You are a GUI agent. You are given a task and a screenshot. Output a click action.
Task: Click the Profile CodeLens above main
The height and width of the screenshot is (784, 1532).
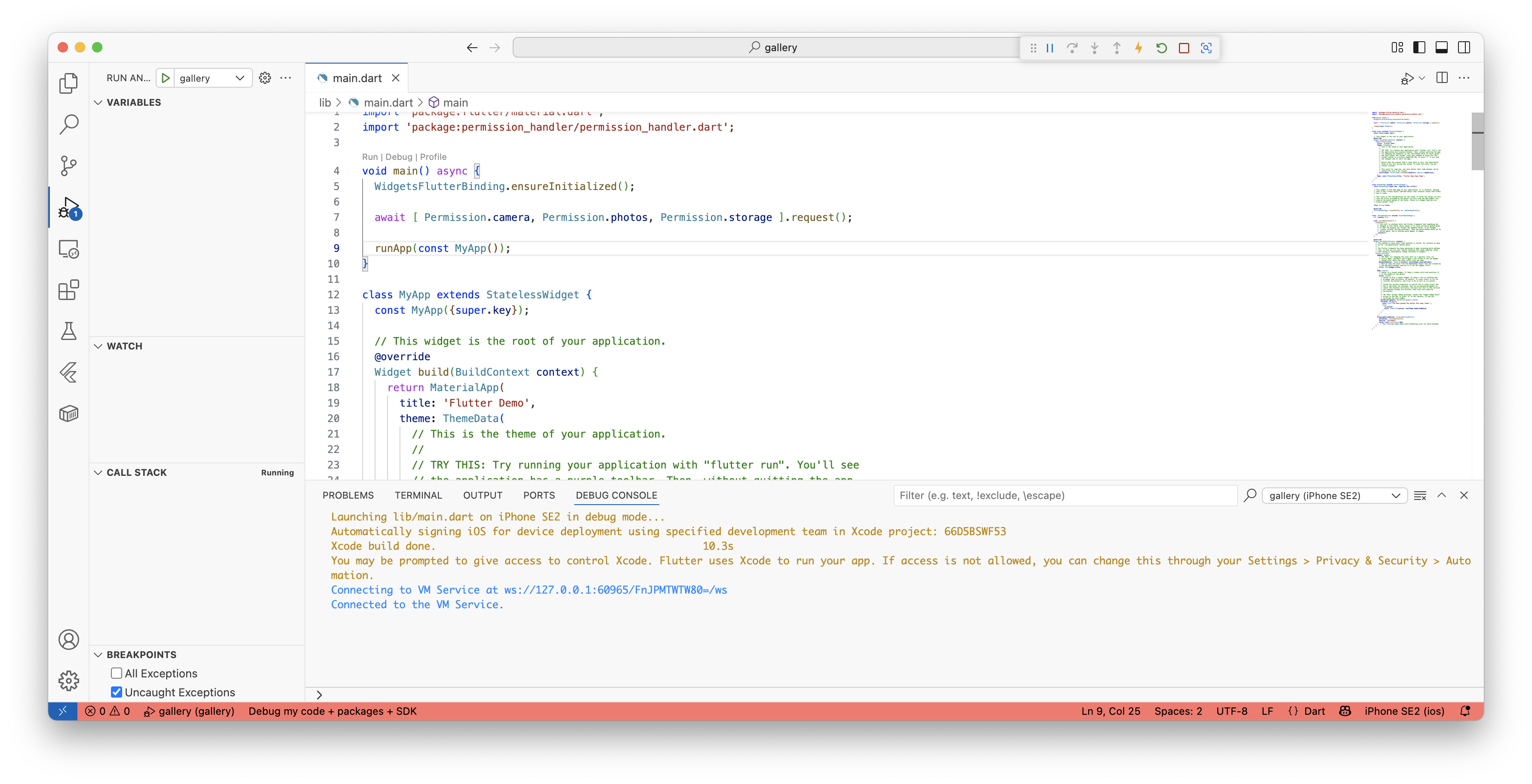click(433, 157)
